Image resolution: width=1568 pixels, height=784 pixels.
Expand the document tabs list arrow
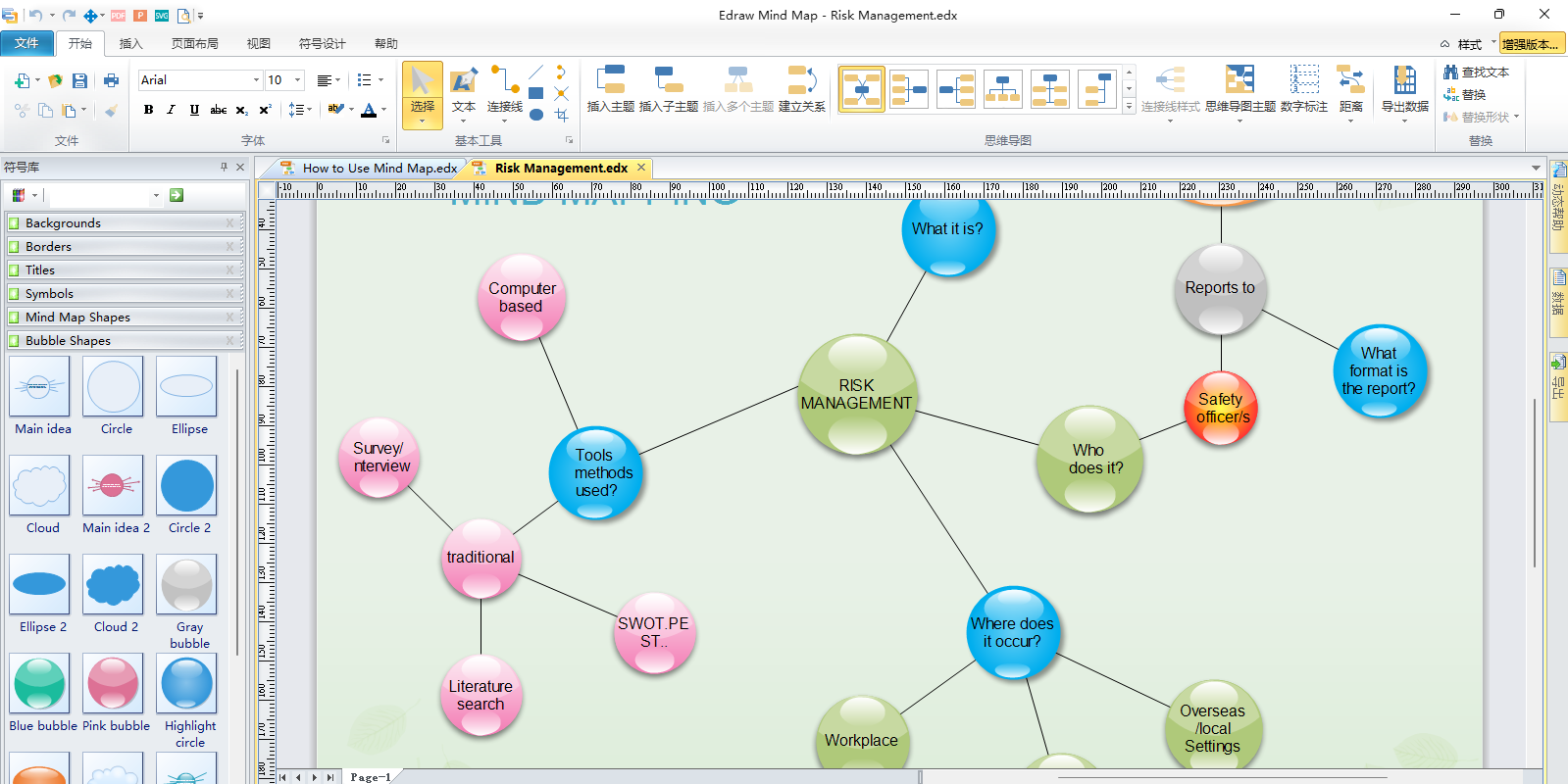(x=1536, y=168)
